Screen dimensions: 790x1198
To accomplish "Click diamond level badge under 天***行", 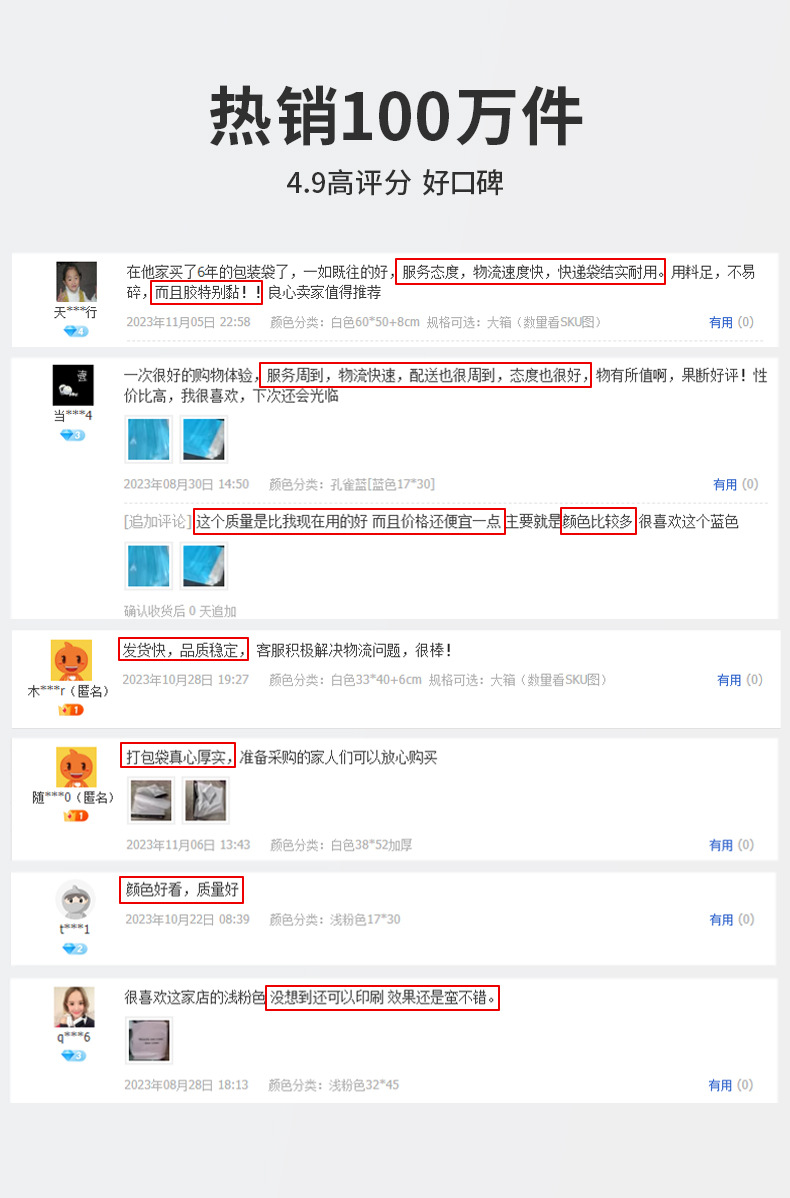I will [x=76, y=331].
